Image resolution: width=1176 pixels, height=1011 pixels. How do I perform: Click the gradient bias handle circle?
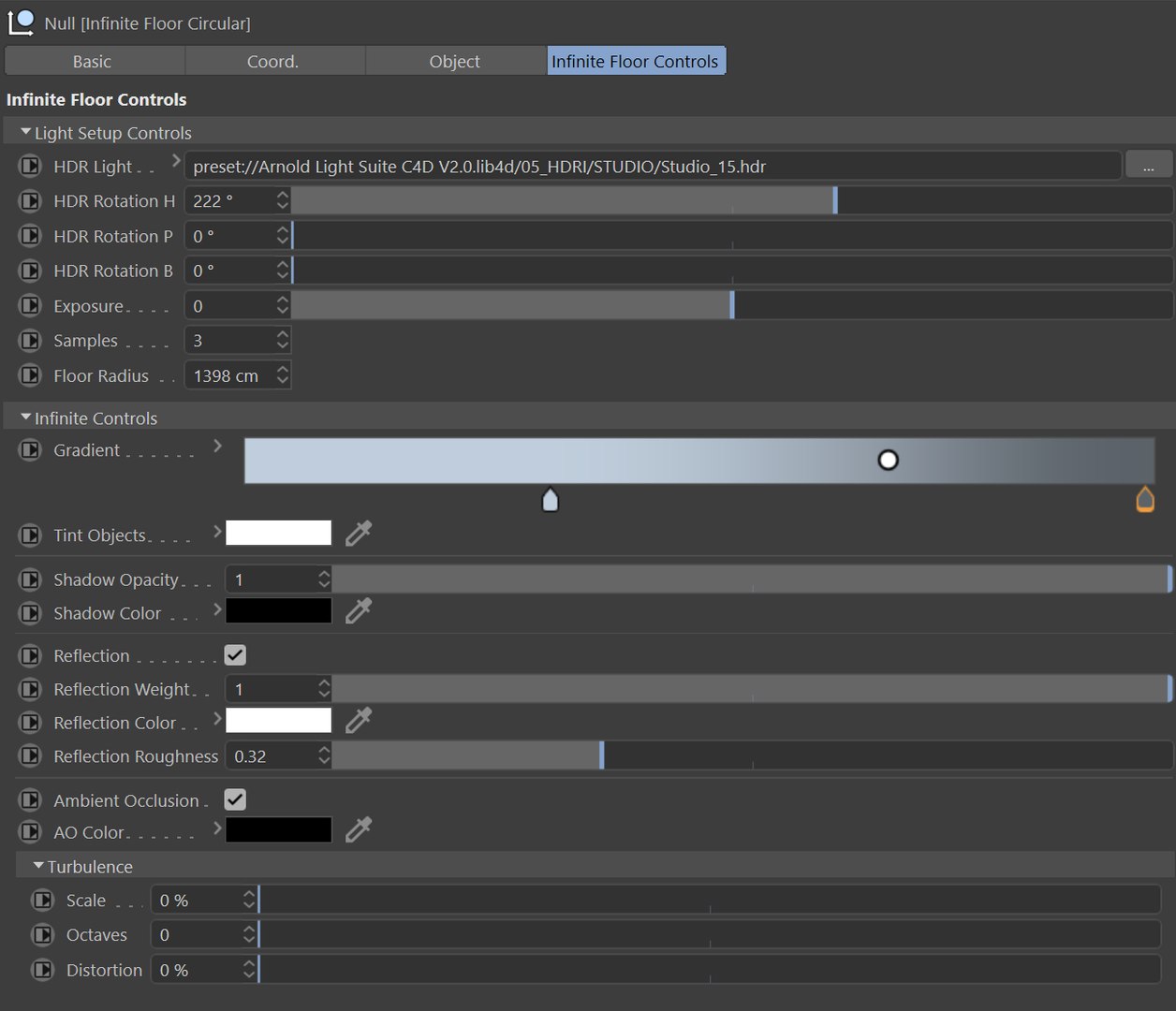pos(888,460)
